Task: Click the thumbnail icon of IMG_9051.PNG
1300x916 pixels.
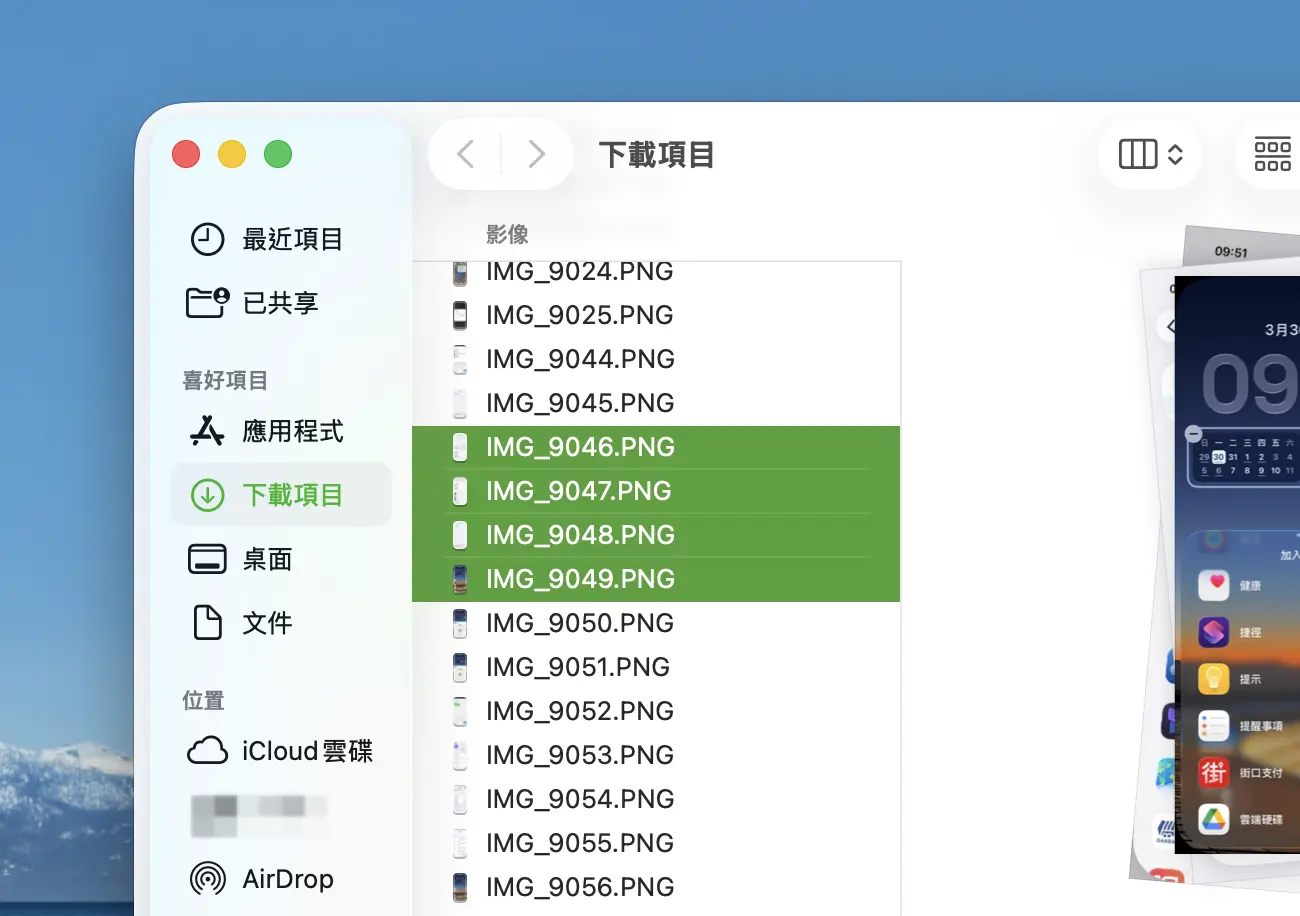Action: click(x=460, y=667)
